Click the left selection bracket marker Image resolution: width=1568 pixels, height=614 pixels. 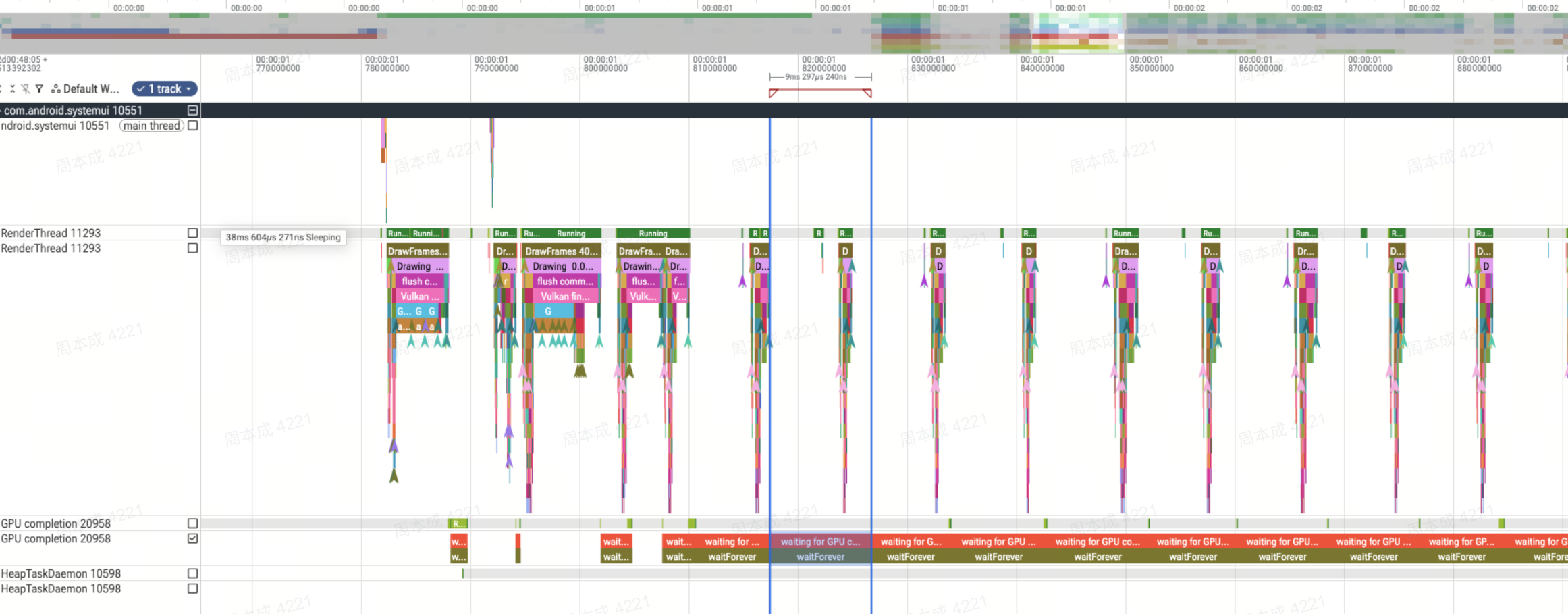[774, 93]
